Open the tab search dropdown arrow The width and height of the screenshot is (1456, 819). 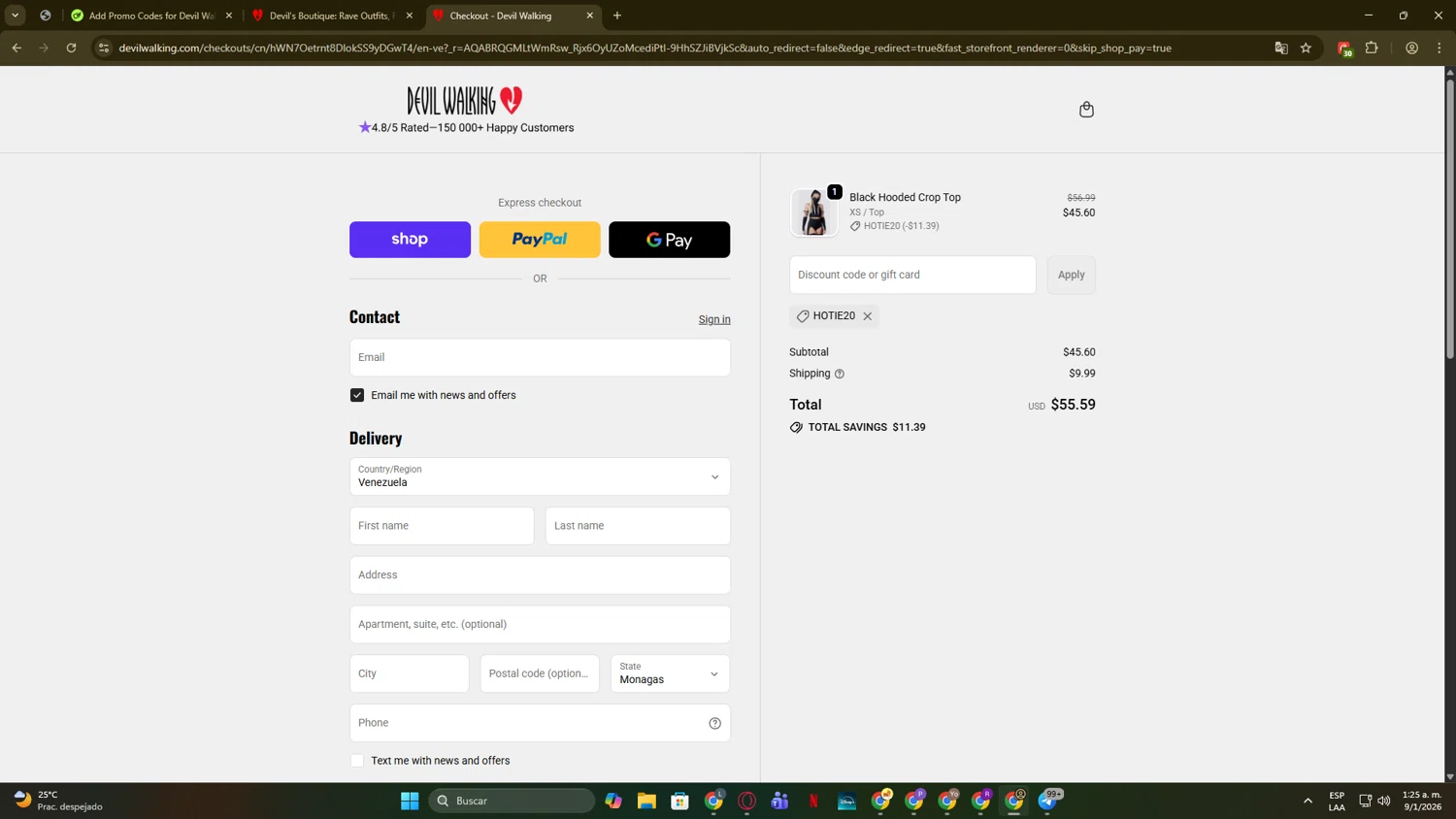point(16,16)
